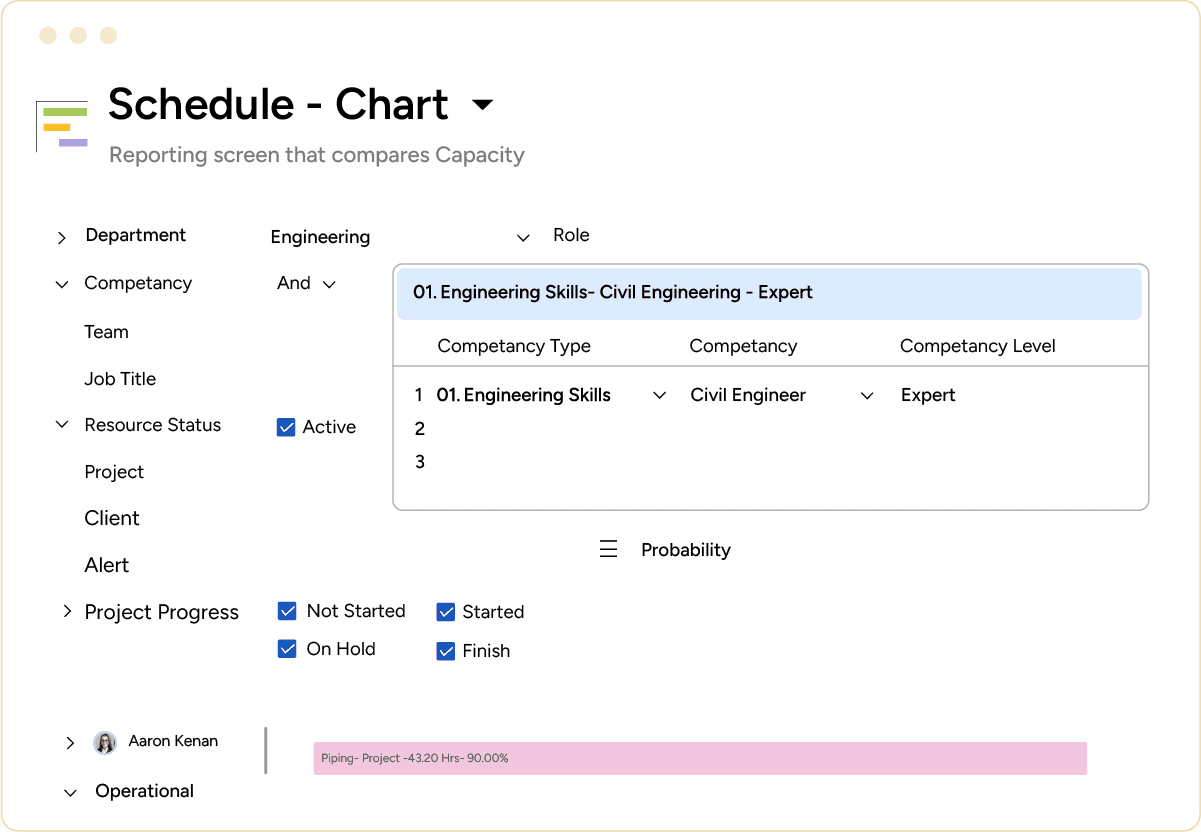Expand the Department filter section
Viewport: 1201px width, 832px height.
click(61, 237)
